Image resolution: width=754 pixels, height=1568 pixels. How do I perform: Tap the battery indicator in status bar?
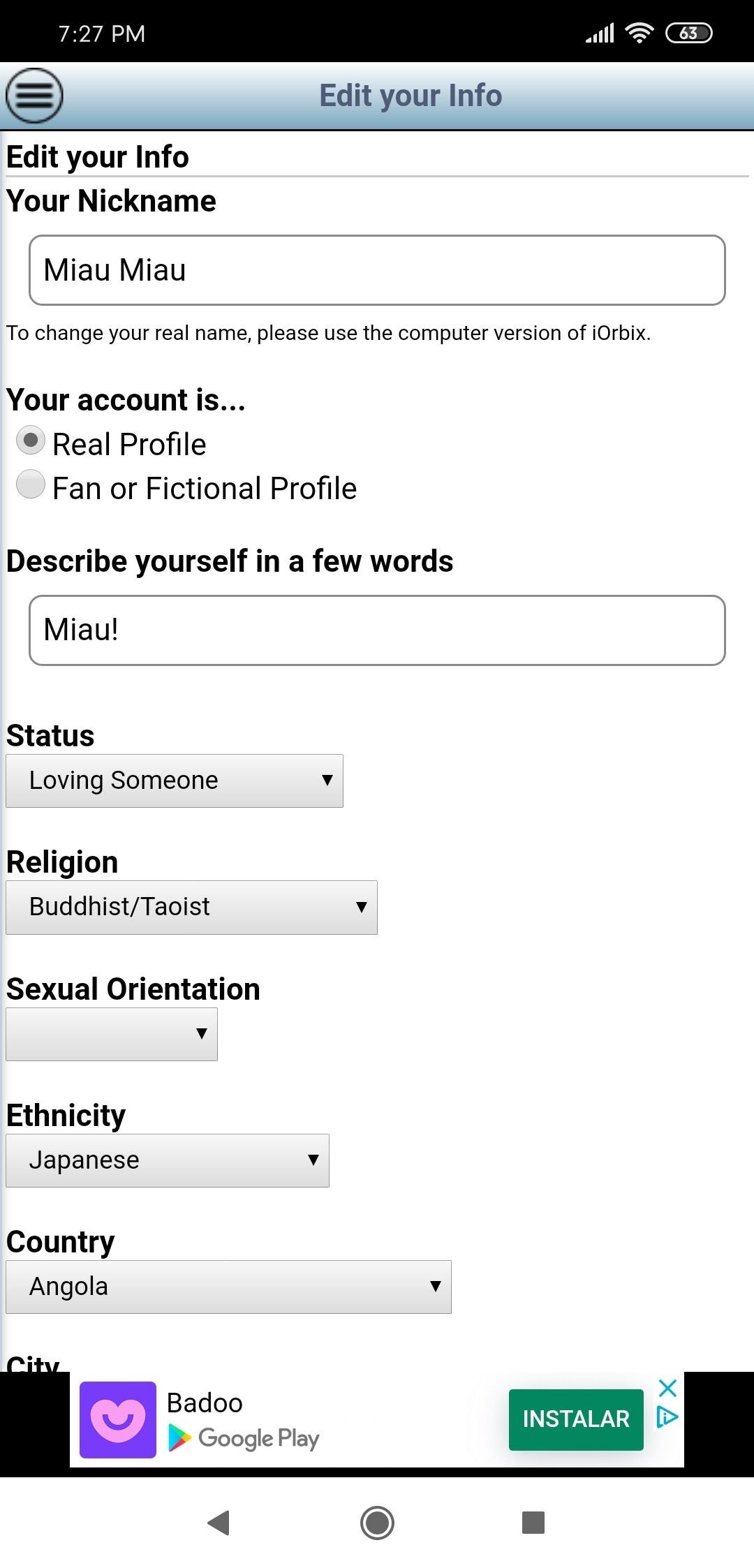coord(688,33)
